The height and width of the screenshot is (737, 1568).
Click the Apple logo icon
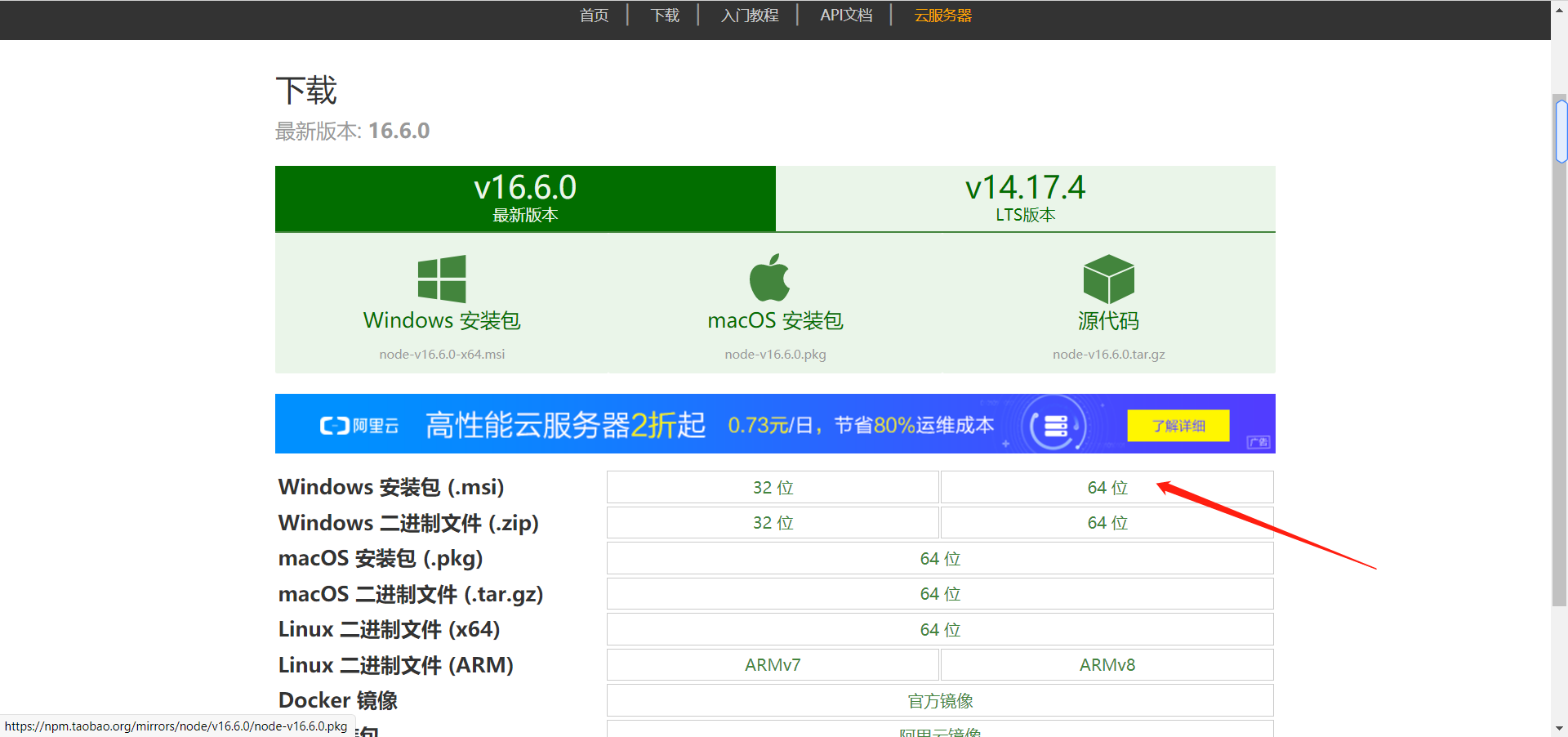pyautogui.click(x=769, y=278)
